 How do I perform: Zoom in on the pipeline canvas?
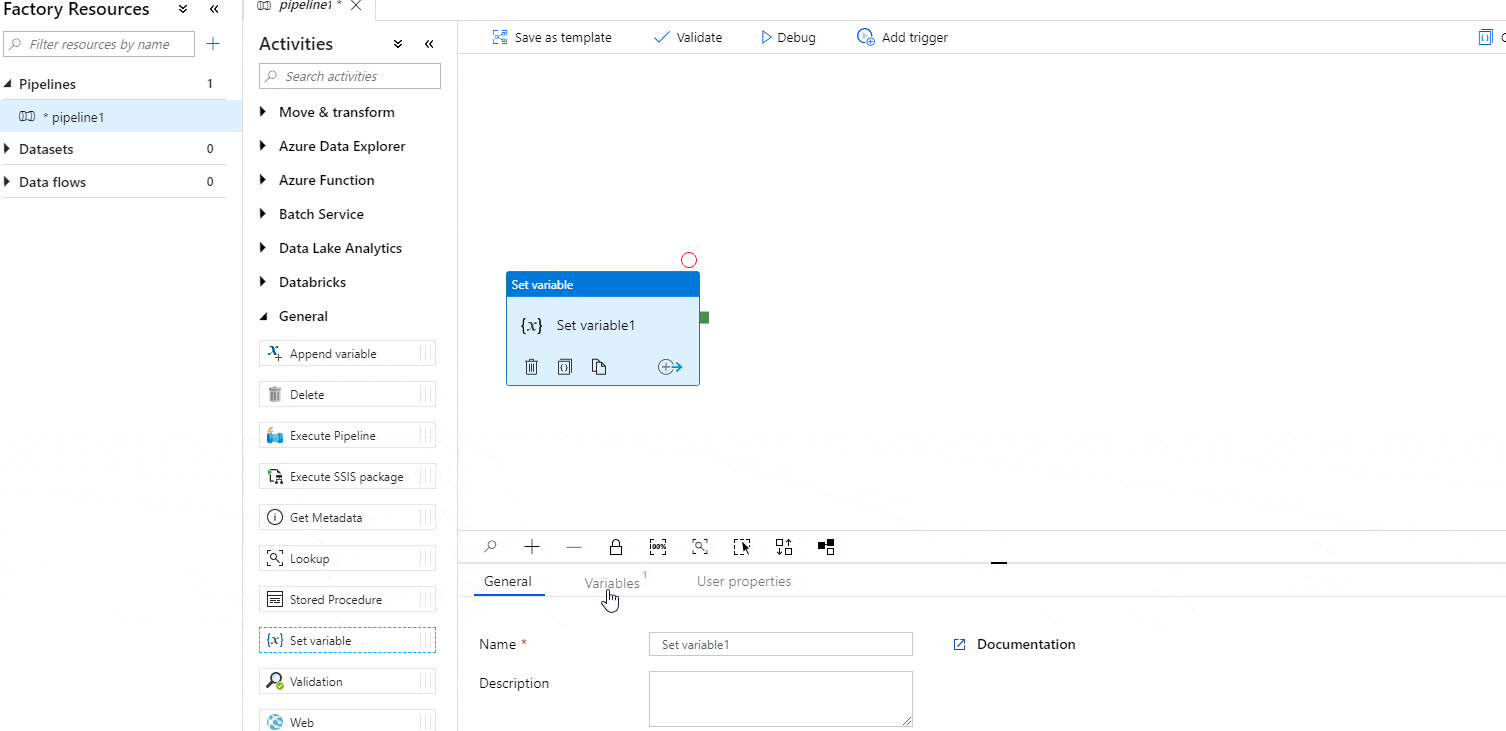pyautogui.click(x=532, y=547)
